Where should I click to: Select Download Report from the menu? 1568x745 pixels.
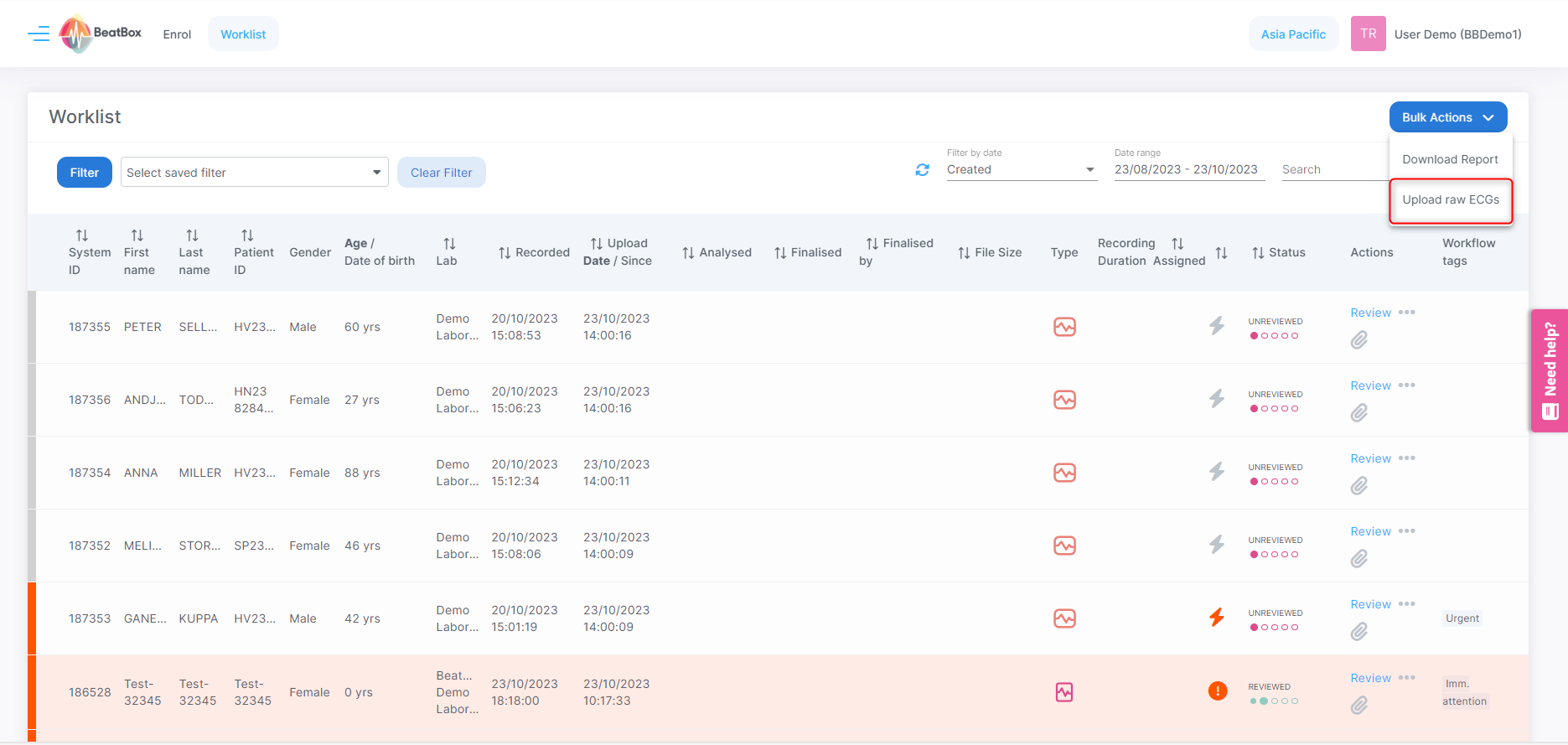(x=1450, y=160)
